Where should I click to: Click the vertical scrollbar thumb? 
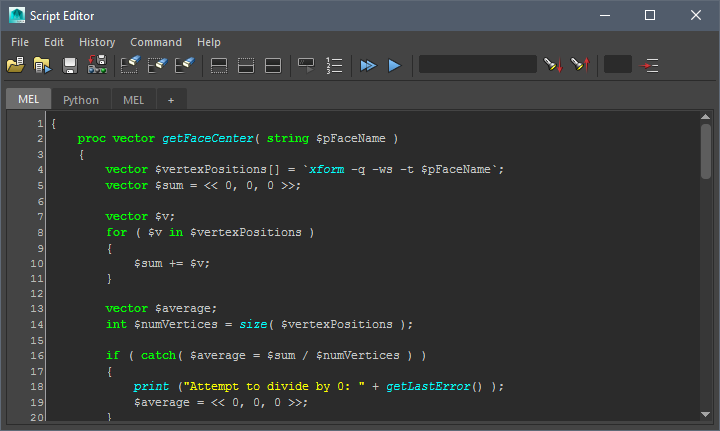tap(706, 151)
